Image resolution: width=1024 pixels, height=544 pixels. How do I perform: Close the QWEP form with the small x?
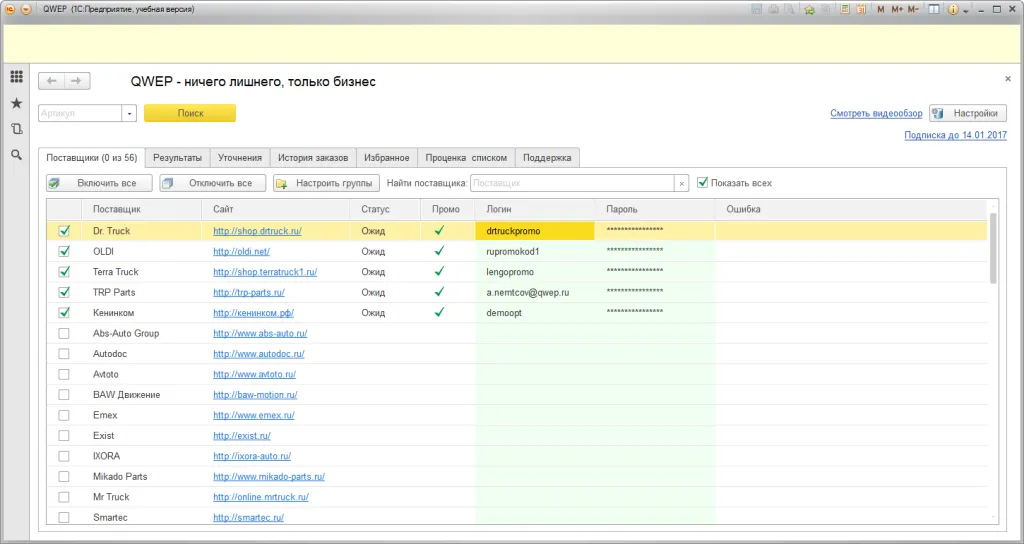pos(1008,78)
